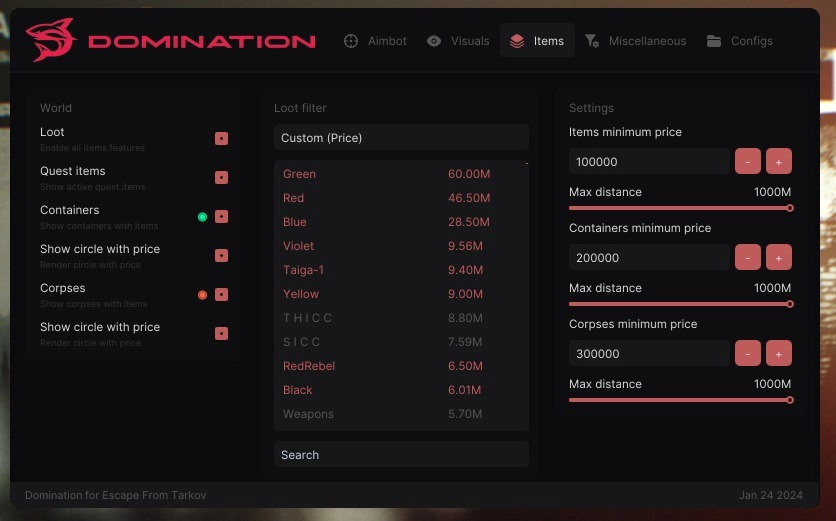Open the Custom (Price) loot filter dropdown
The image size is (836, 521).
point(400,138)
